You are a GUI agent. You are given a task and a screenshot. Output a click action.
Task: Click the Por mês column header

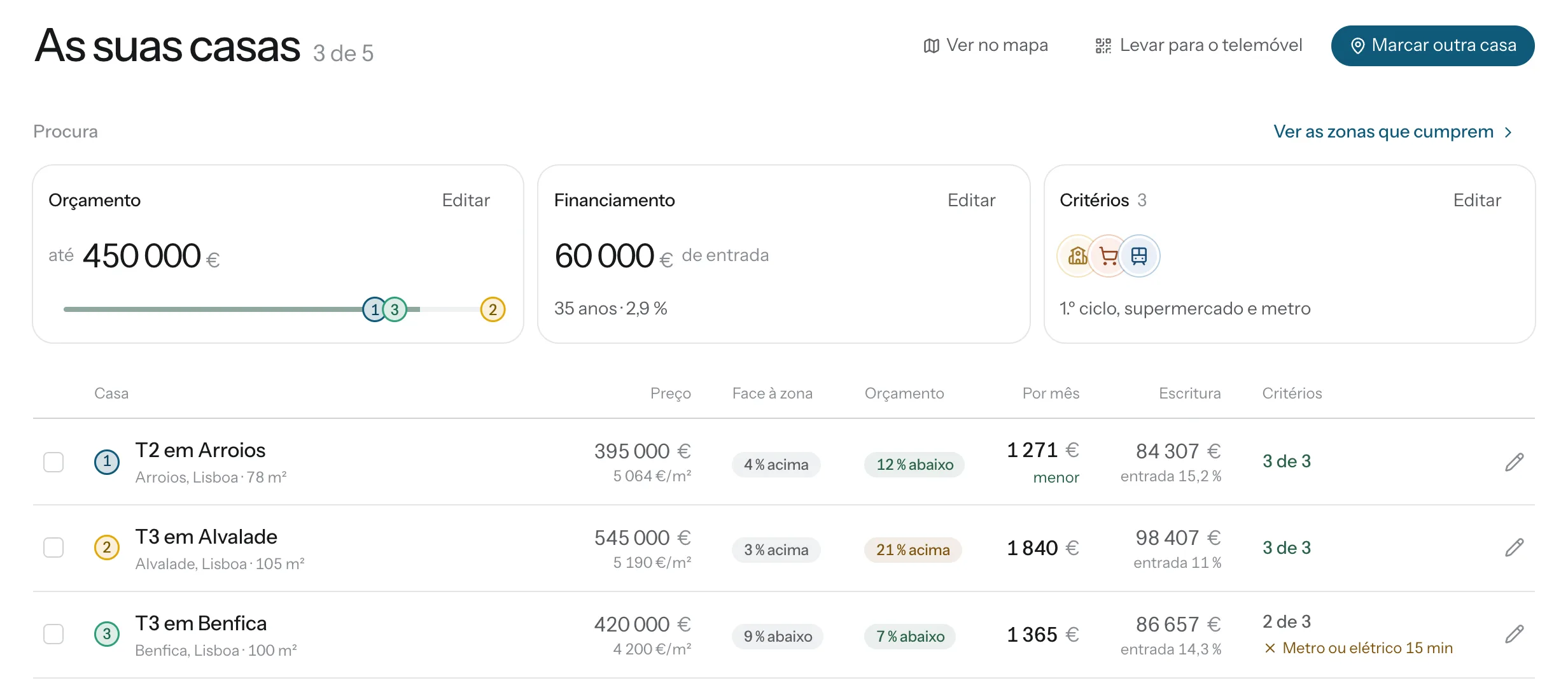tap(1051, 393)
